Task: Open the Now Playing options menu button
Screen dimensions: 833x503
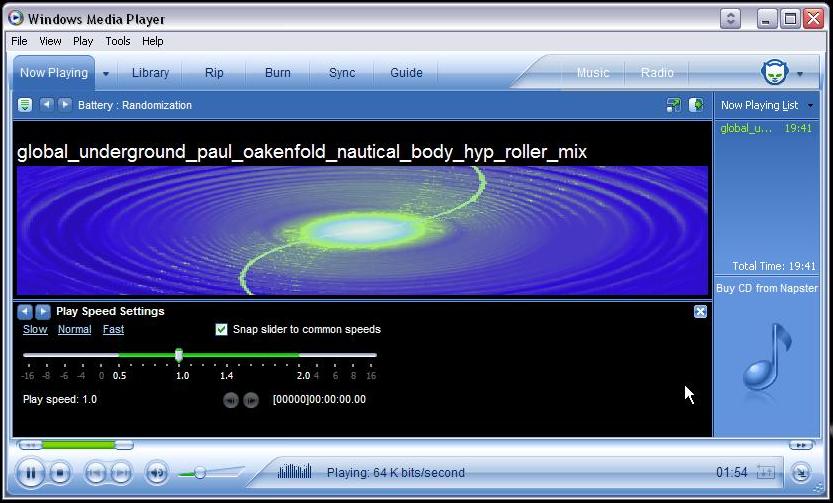Action: [x=25, y=105]
